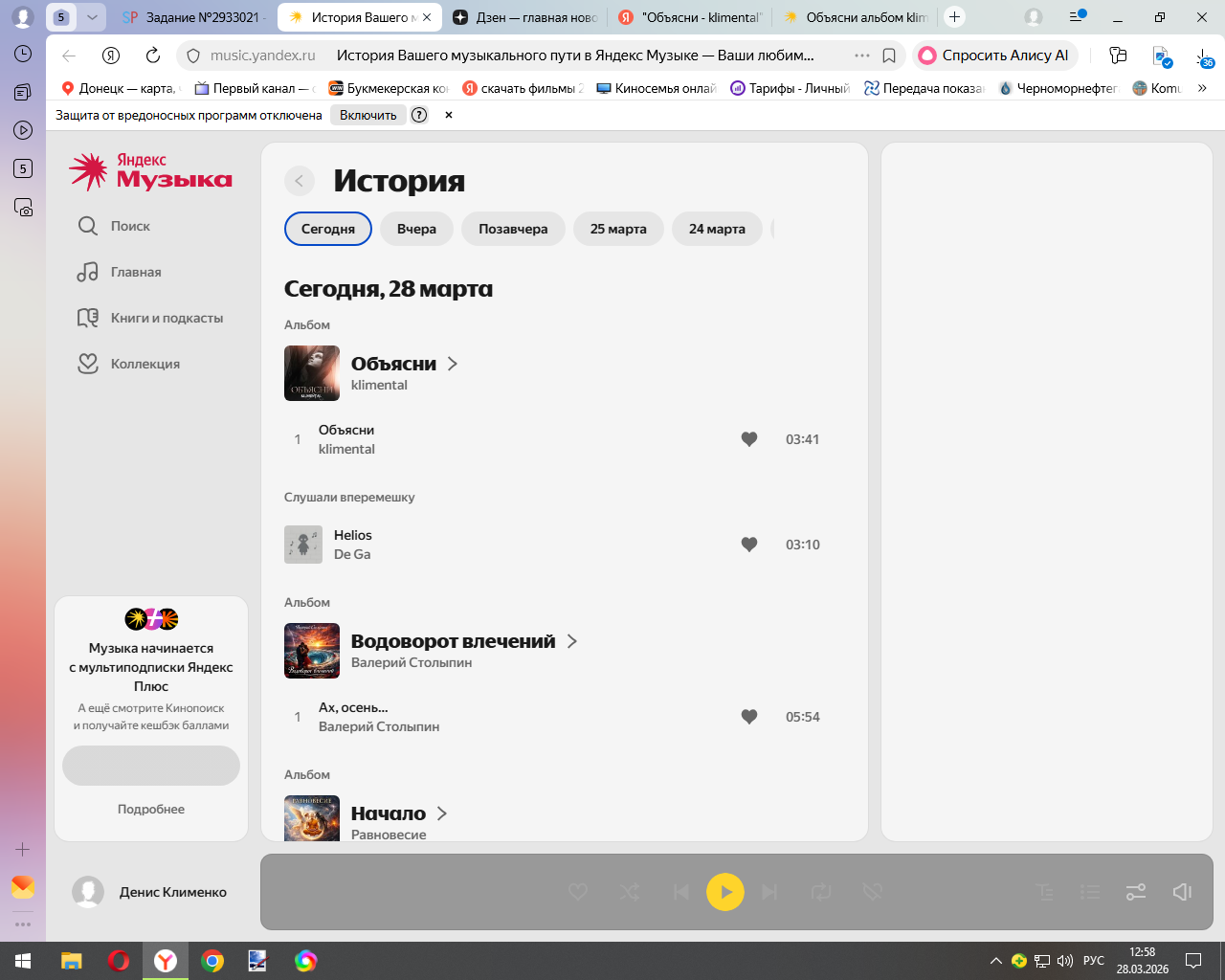Open the tab group dropdown arrow
Viewport: 1225px width, 980px height.
click(x=92, y=17)
